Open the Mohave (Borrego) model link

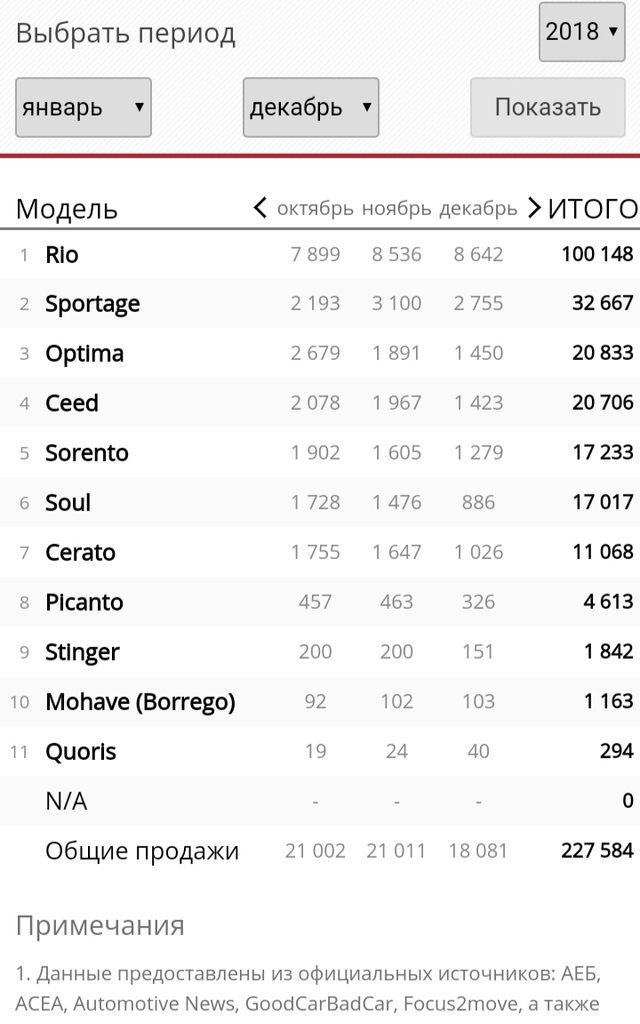coord(140,702)
